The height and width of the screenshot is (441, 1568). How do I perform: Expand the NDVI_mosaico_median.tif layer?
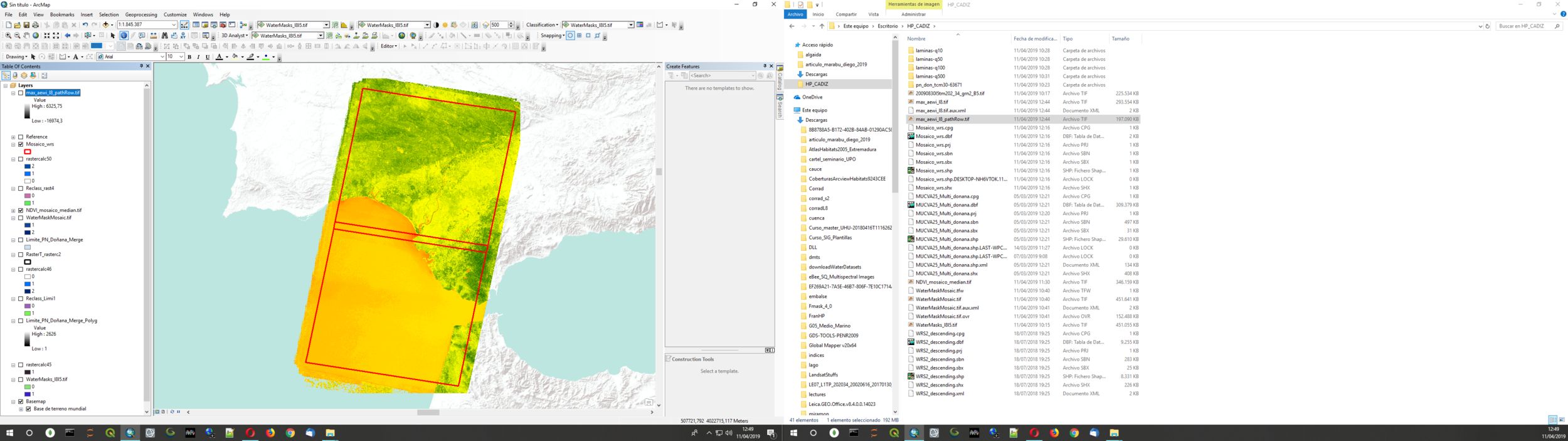pos(13,210)
